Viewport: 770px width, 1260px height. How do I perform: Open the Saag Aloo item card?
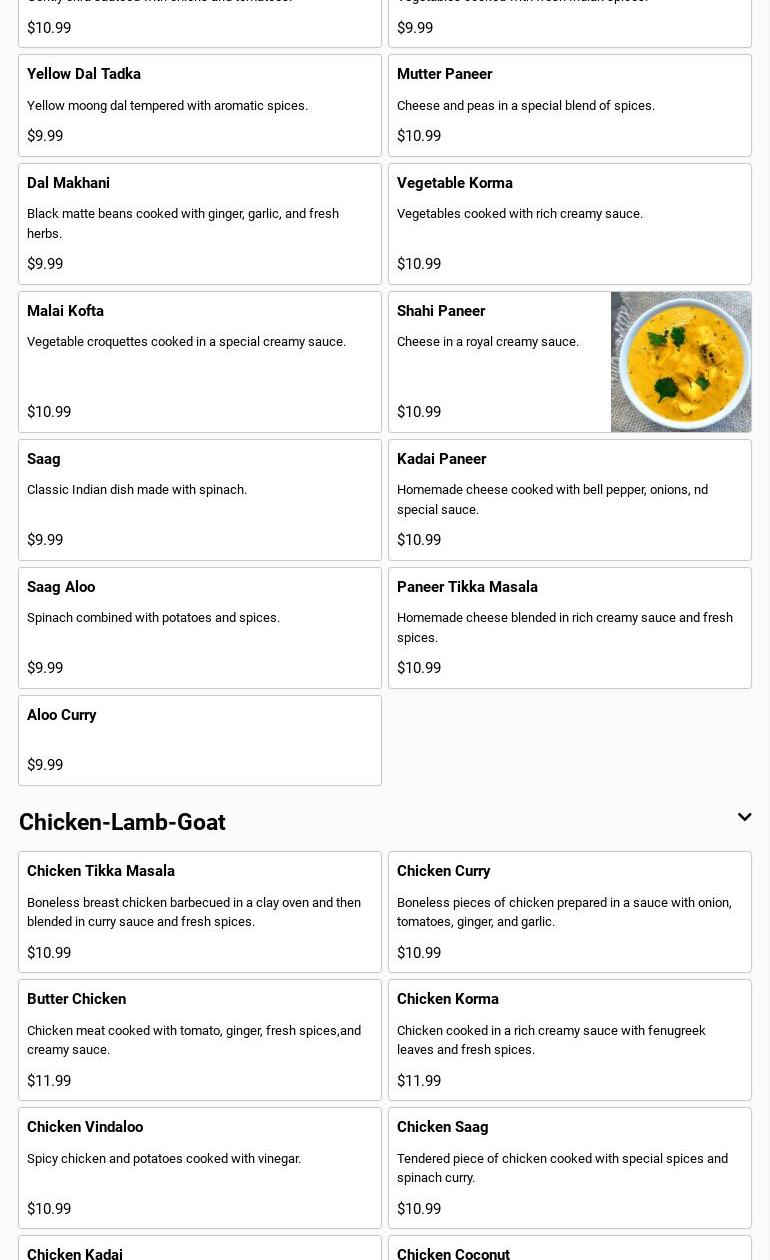(199, 627)
